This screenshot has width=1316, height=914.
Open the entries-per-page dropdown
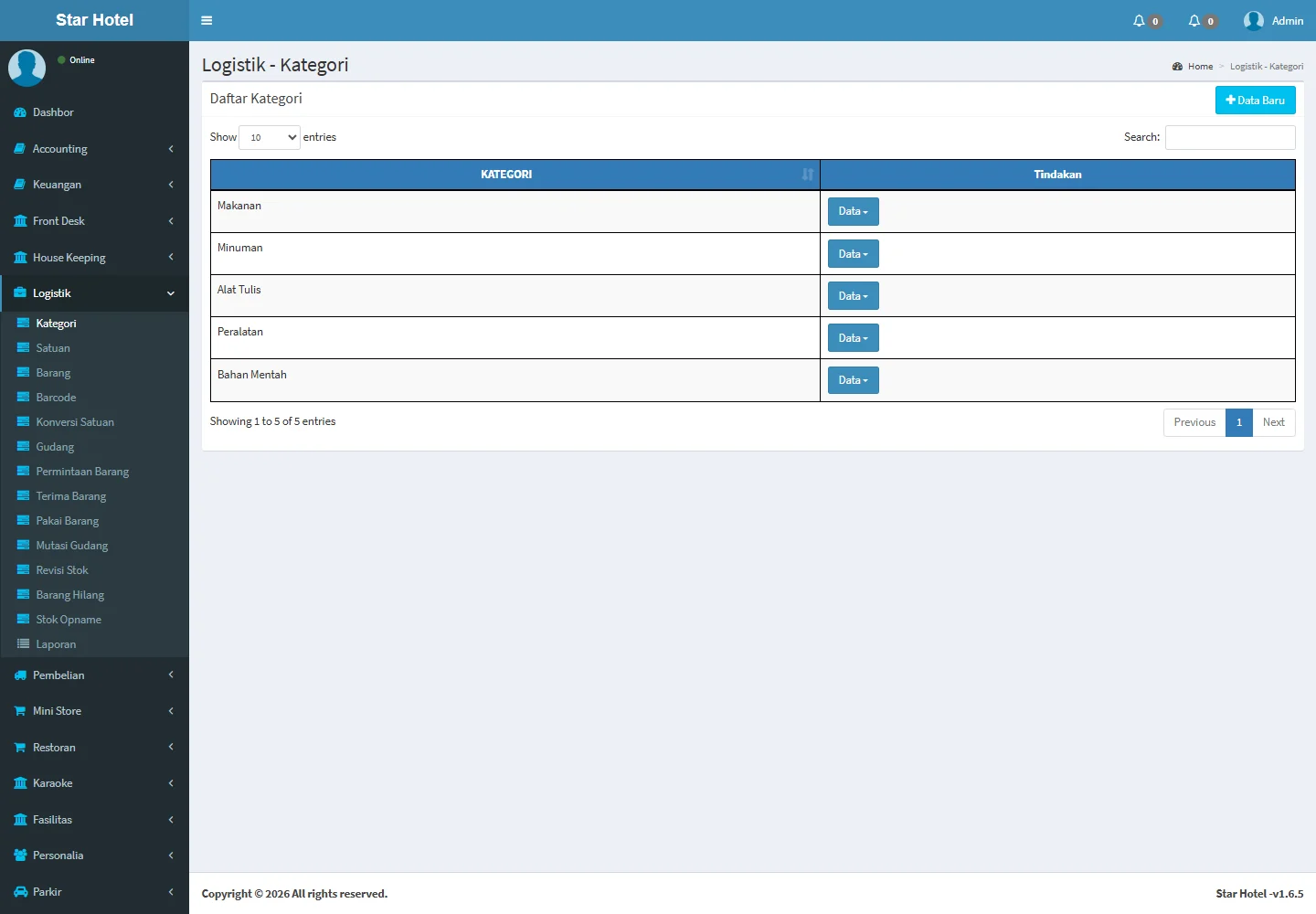click(x=270, y=137)
